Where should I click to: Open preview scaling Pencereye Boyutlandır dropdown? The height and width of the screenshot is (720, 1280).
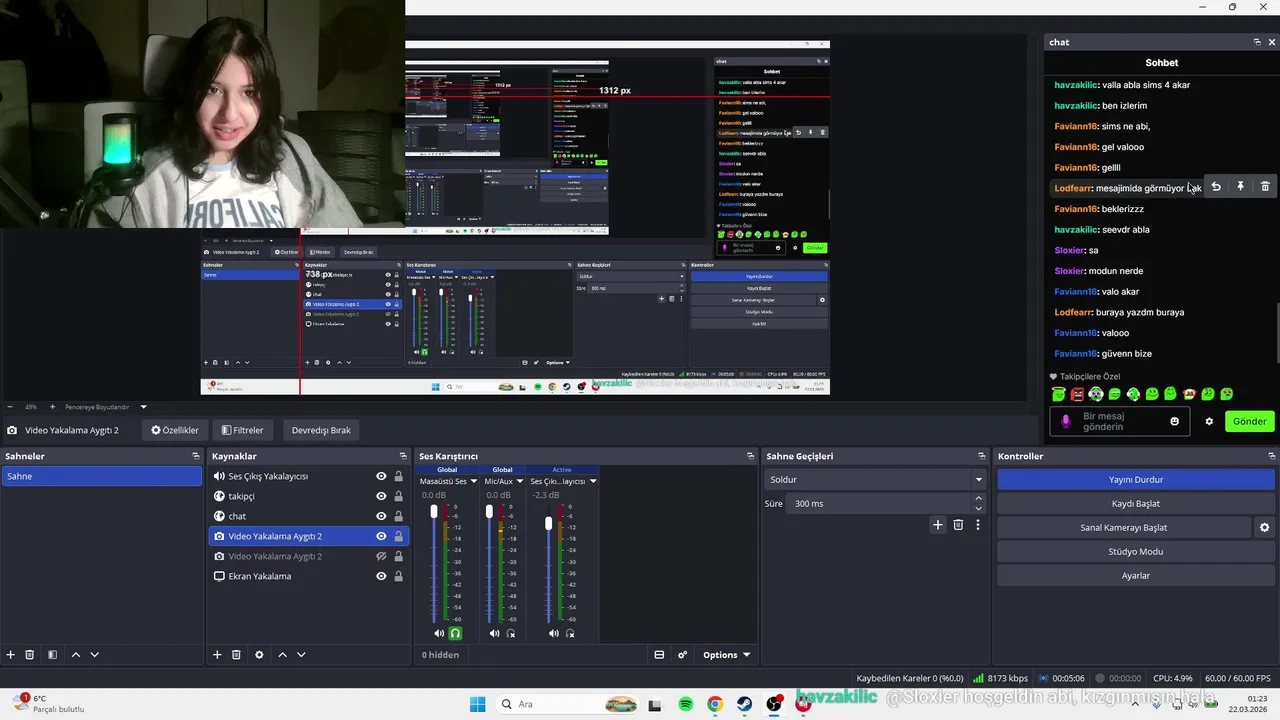point(143,407)
